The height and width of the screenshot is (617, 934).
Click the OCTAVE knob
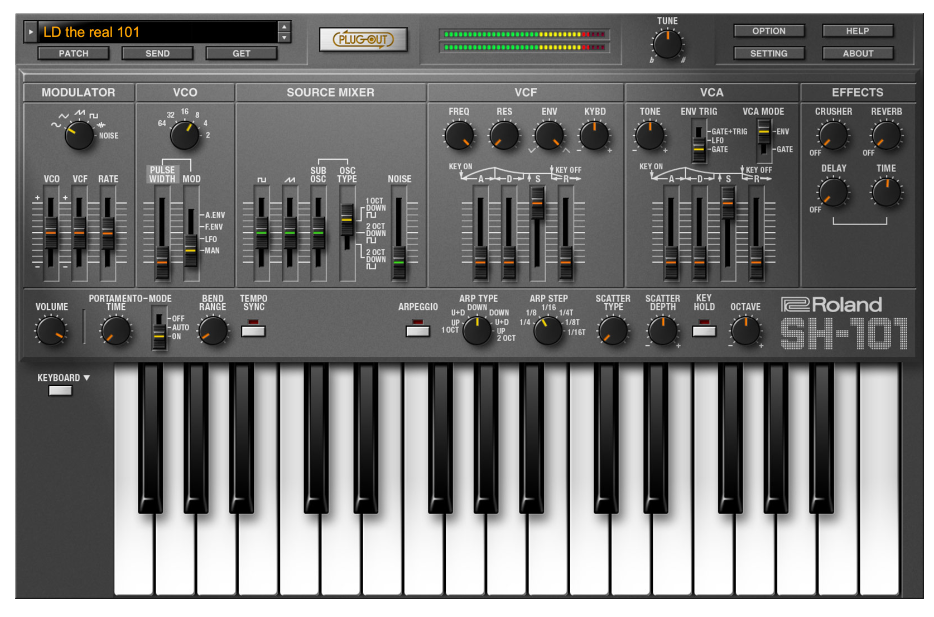(745, 331)
